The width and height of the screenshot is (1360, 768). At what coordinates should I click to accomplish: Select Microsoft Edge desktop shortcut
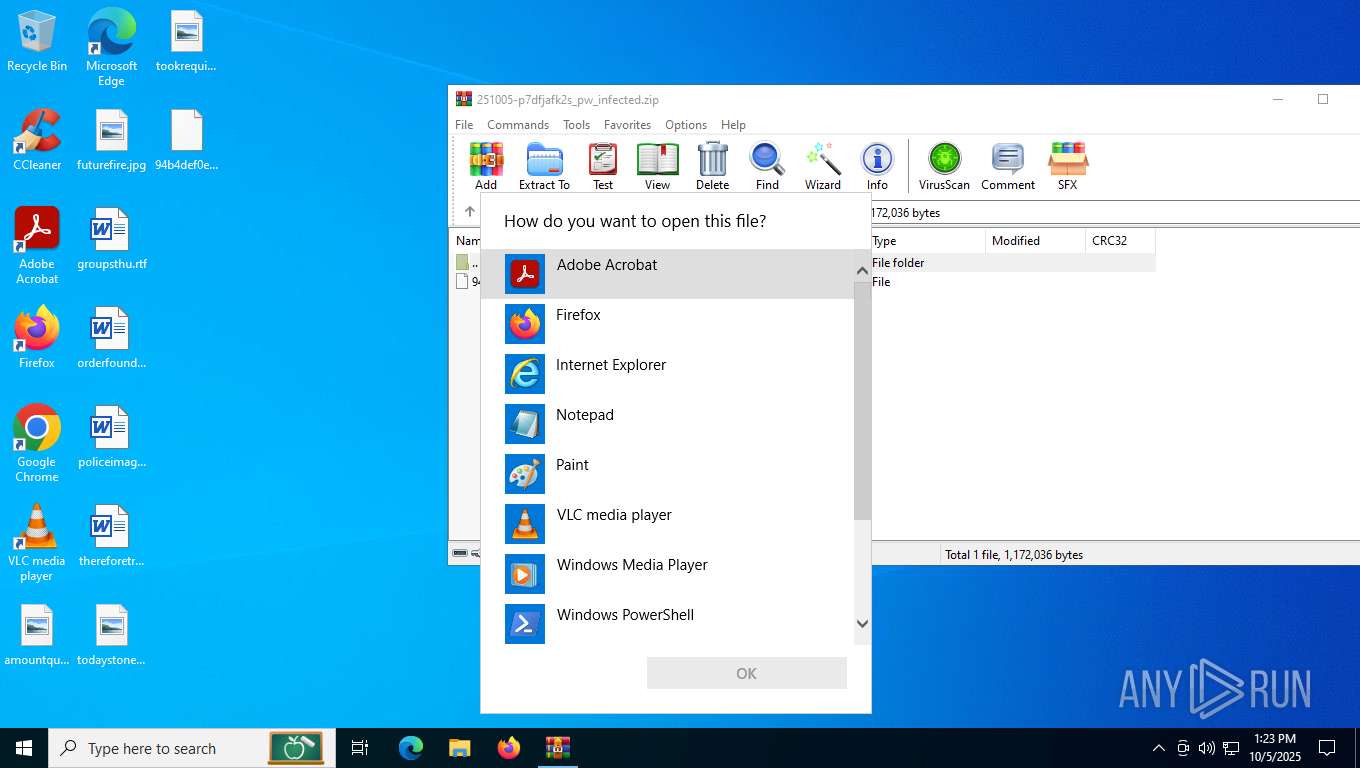click(x=111, y=48)
